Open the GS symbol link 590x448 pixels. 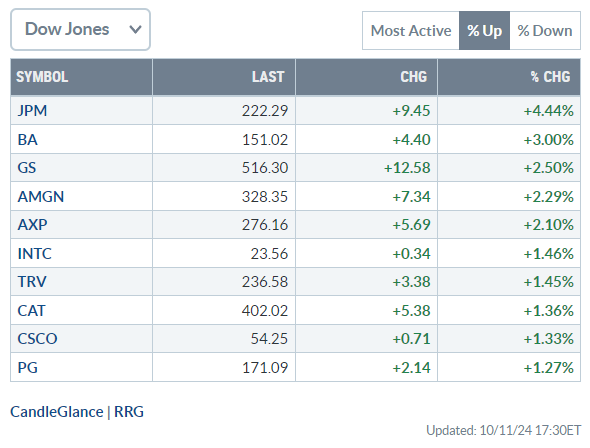tap(27, 168)
